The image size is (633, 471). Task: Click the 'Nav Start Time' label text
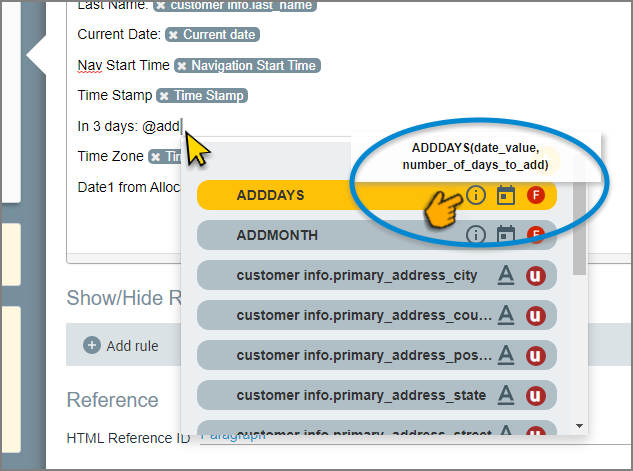[124, 65]
